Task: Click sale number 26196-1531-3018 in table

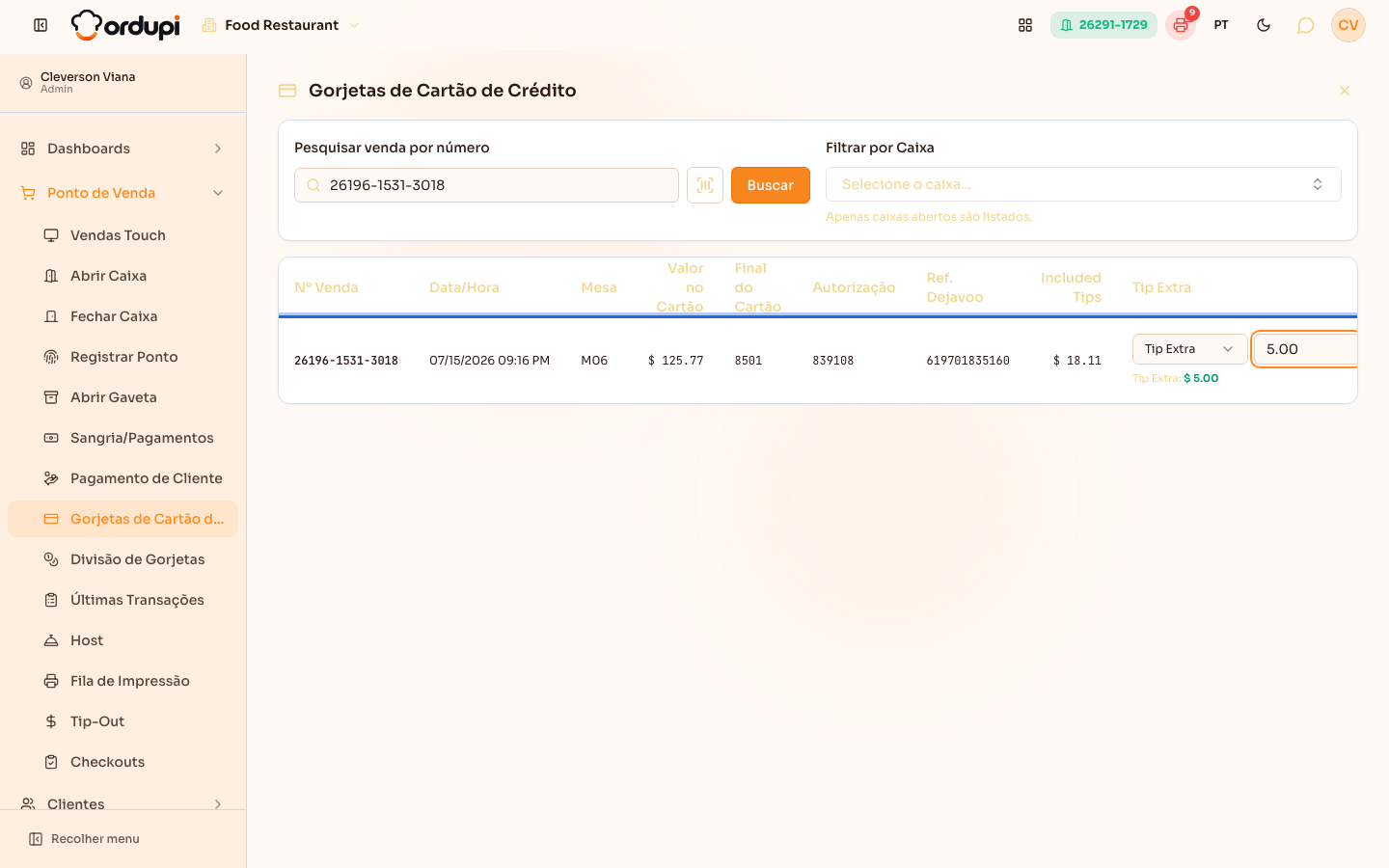Action: [346, 361]
